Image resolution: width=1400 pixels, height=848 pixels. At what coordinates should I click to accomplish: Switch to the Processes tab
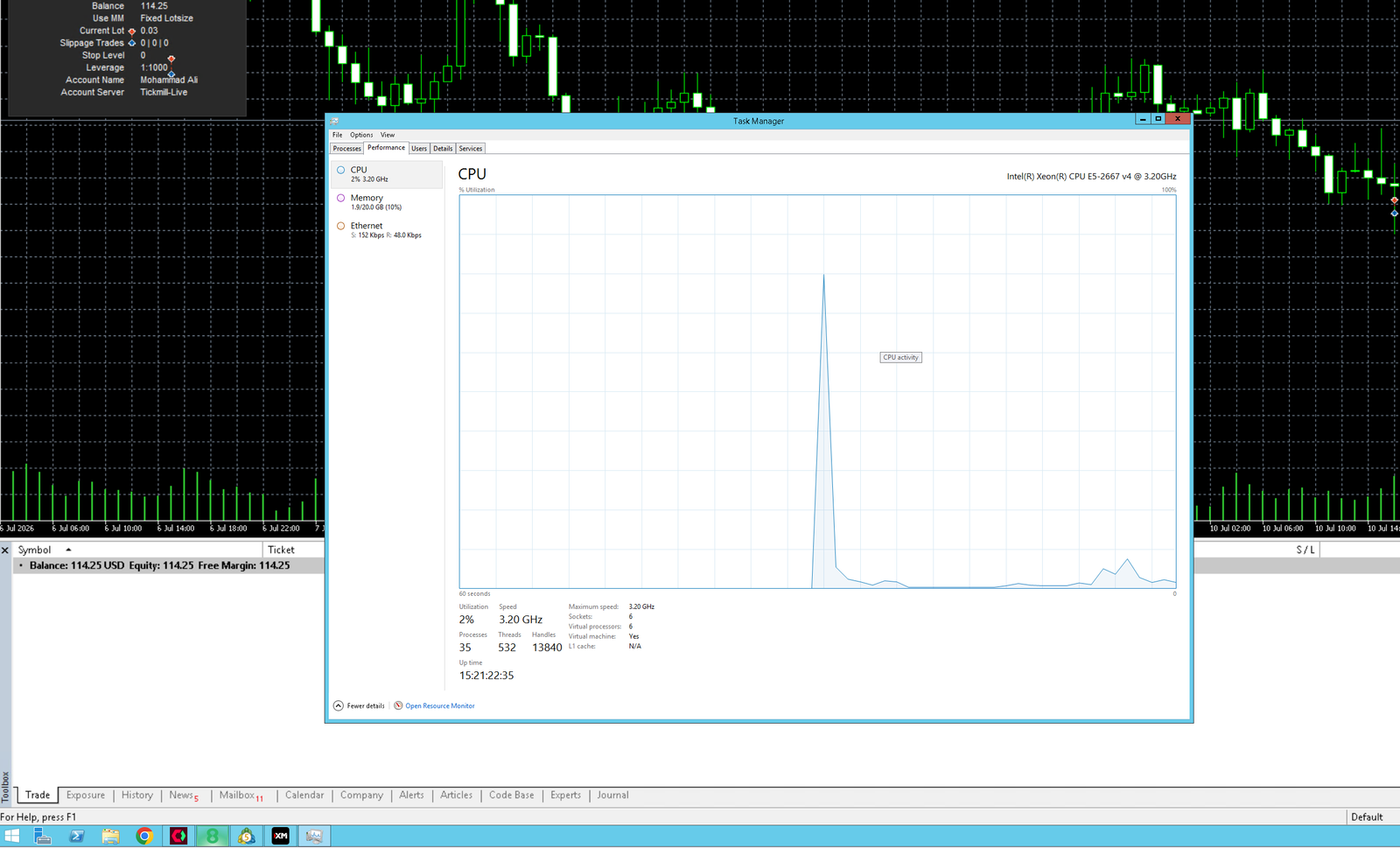(346, 149)
